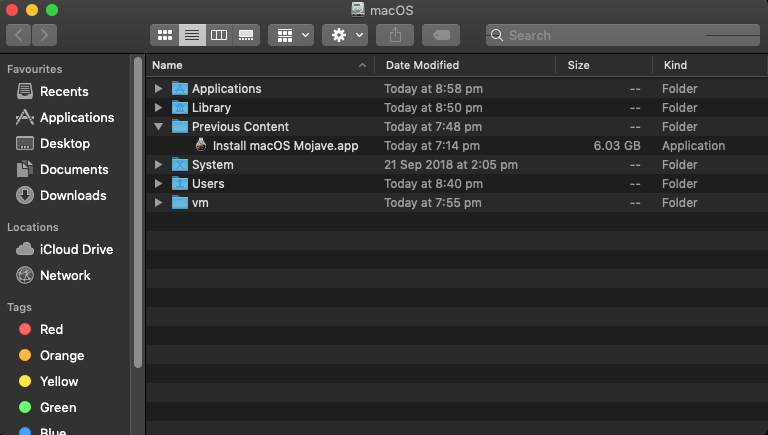Select the vm folder icon
Image resolution: width=768 pixels, height=435 pixels.
pyautogui.click(x=180, y=202)
